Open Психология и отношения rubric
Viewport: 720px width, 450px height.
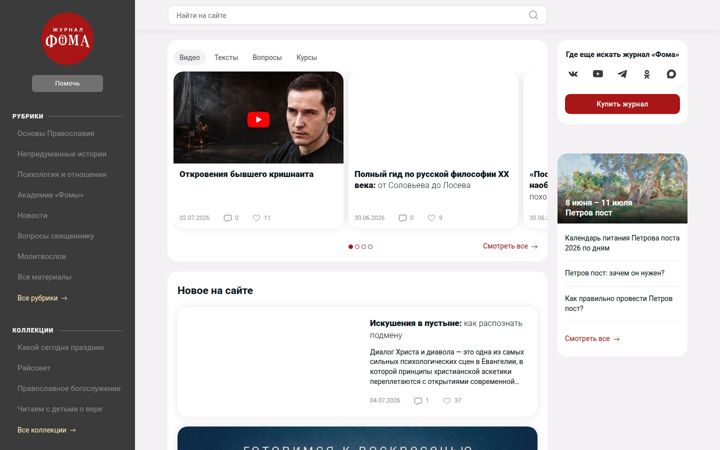tap(62, 174)
